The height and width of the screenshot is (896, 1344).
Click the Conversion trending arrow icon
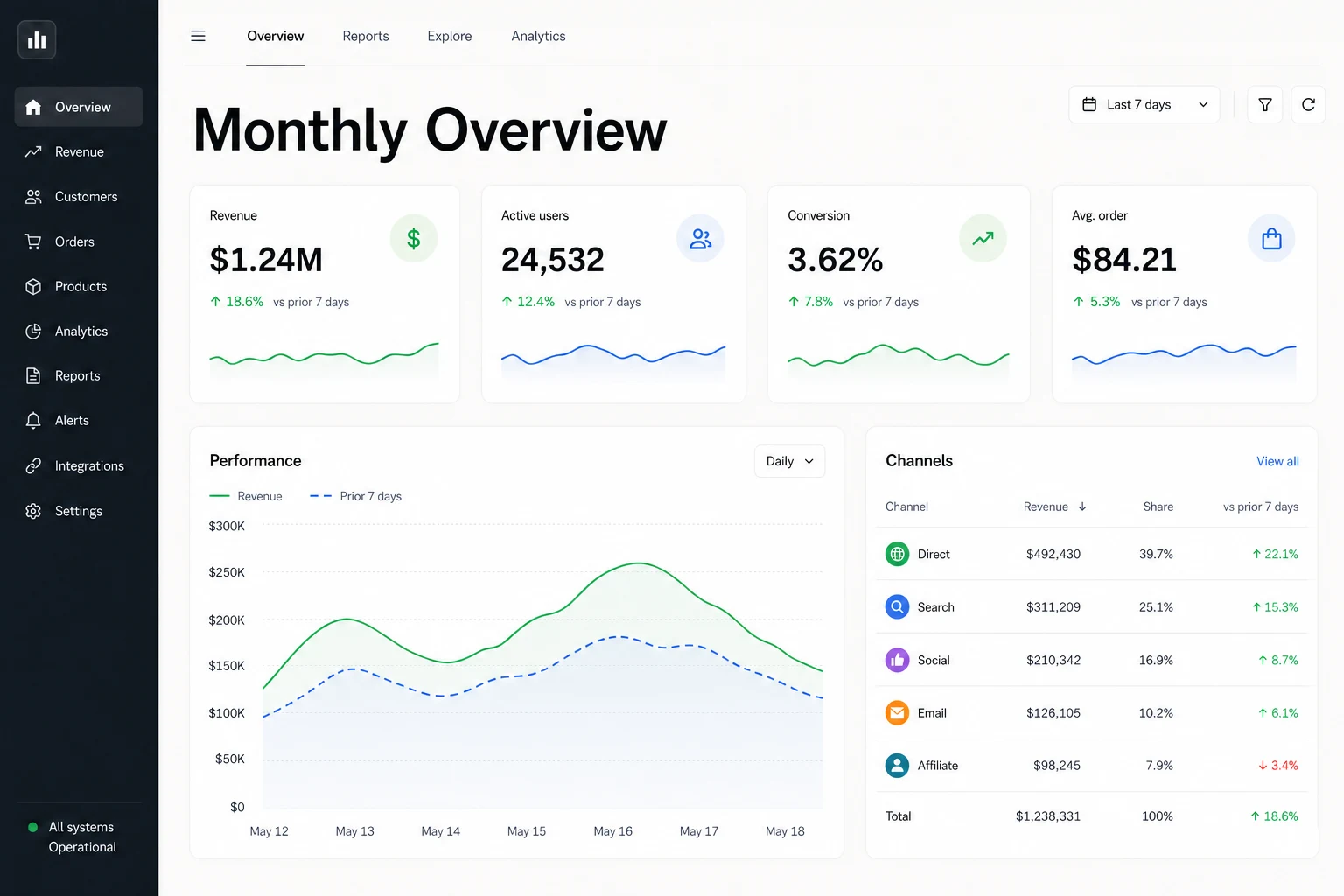point(983,238)
